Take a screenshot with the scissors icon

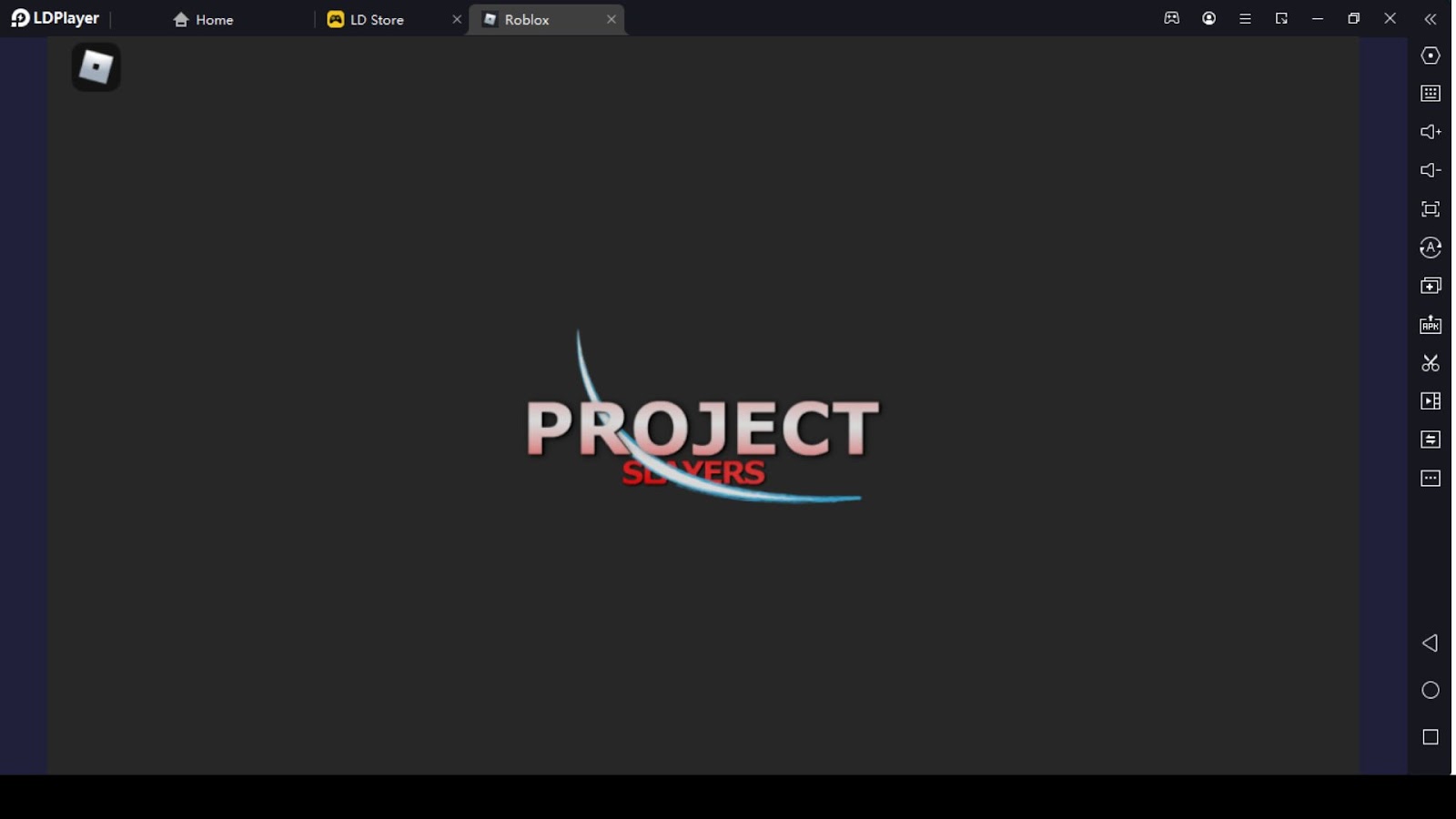[x=1431, y=363]
